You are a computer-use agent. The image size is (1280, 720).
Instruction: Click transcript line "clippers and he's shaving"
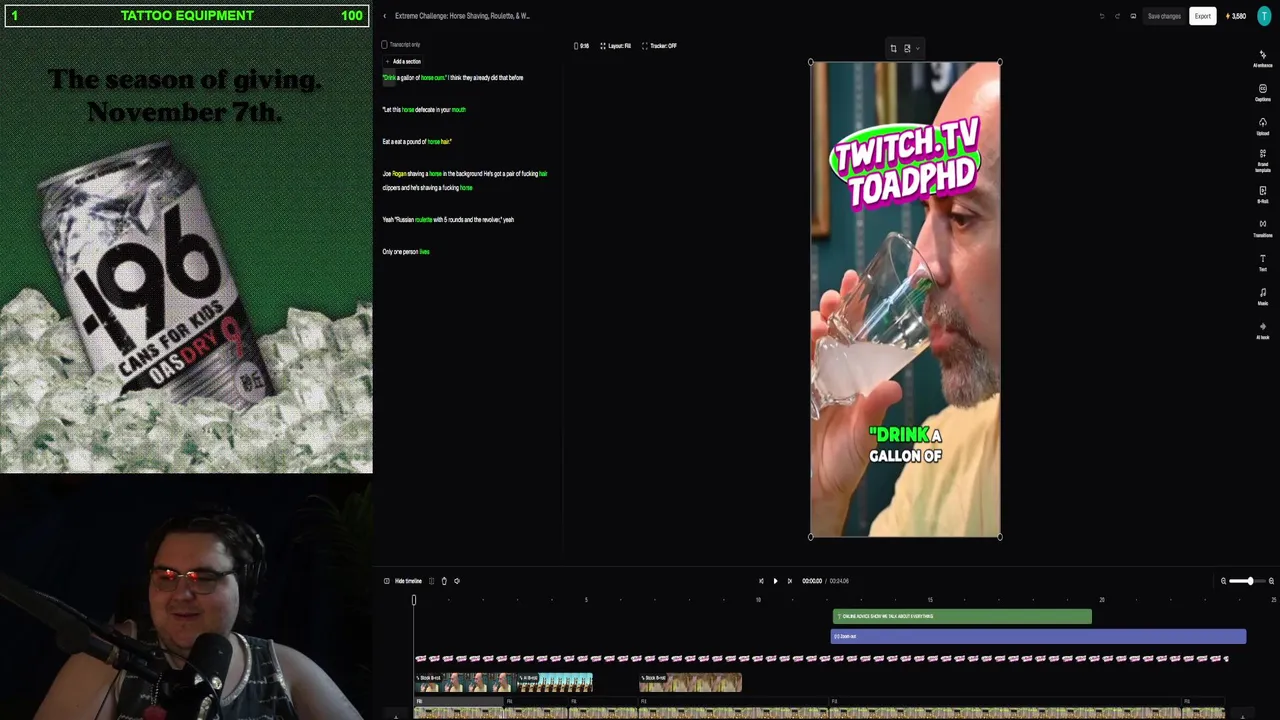[x=427, y=188]
